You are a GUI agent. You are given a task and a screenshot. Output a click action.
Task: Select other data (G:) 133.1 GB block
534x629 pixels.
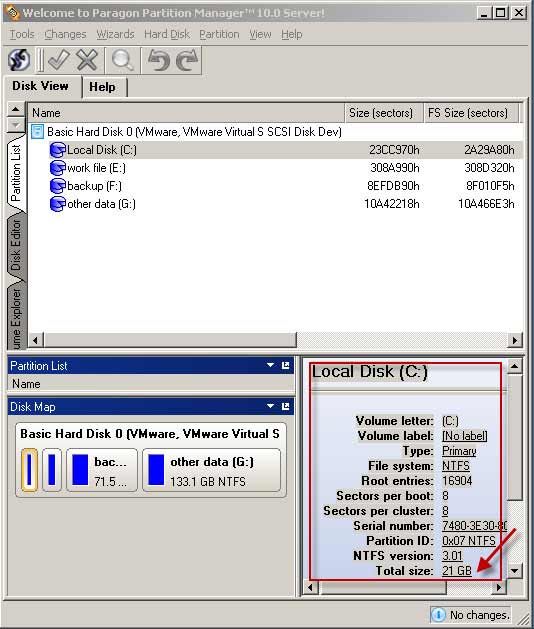coord(212,470)
